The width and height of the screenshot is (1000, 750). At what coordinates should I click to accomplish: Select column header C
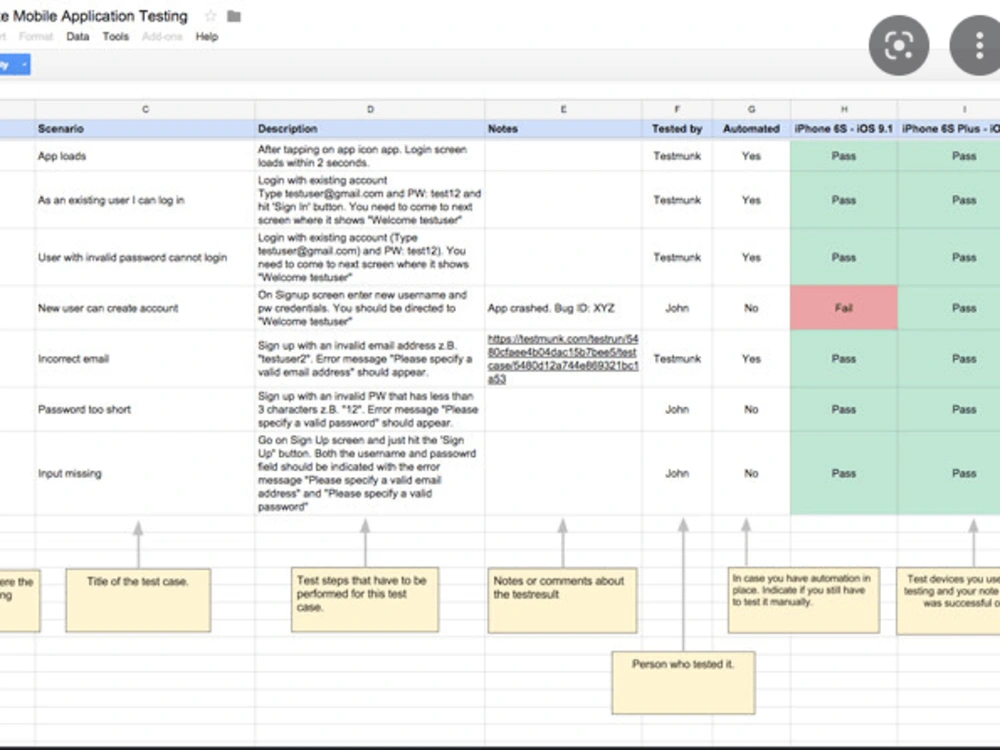(x=145, y=109)
